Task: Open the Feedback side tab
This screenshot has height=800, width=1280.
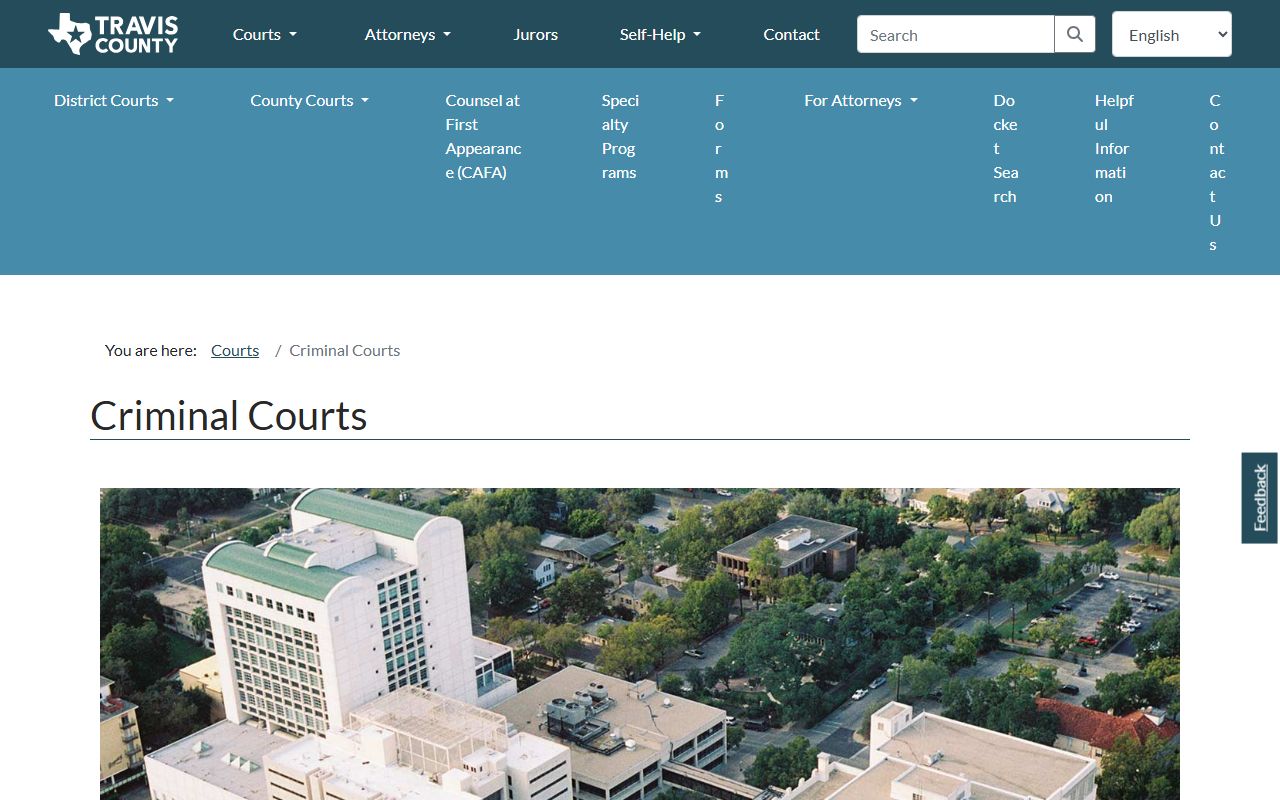Action: [1260, 498]
